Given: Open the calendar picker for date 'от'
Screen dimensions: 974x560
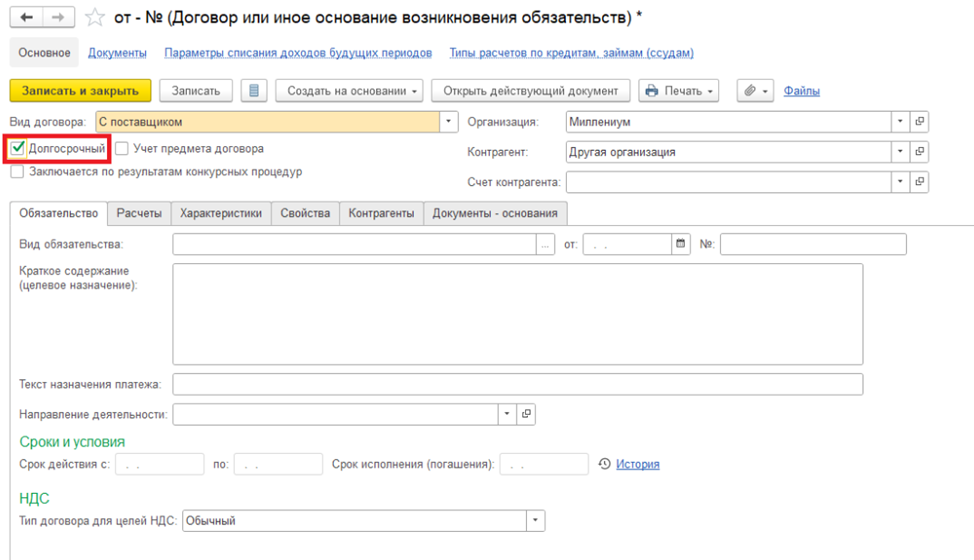Looking at the screenshot, I should click(681, 244).
